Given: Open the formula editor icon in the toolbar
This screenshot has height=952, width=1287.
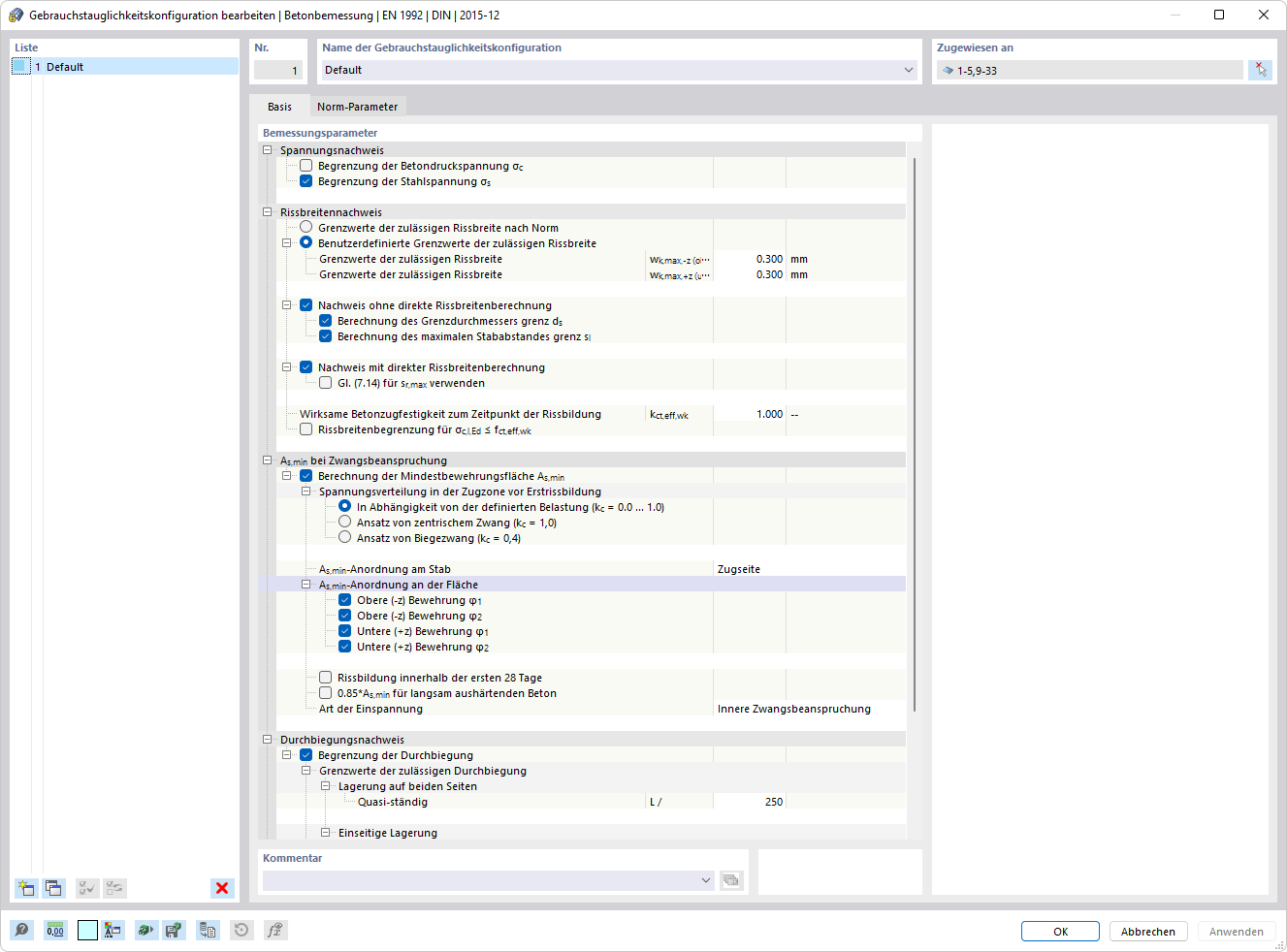Looking at the screenshot, I should pos(274,930).
